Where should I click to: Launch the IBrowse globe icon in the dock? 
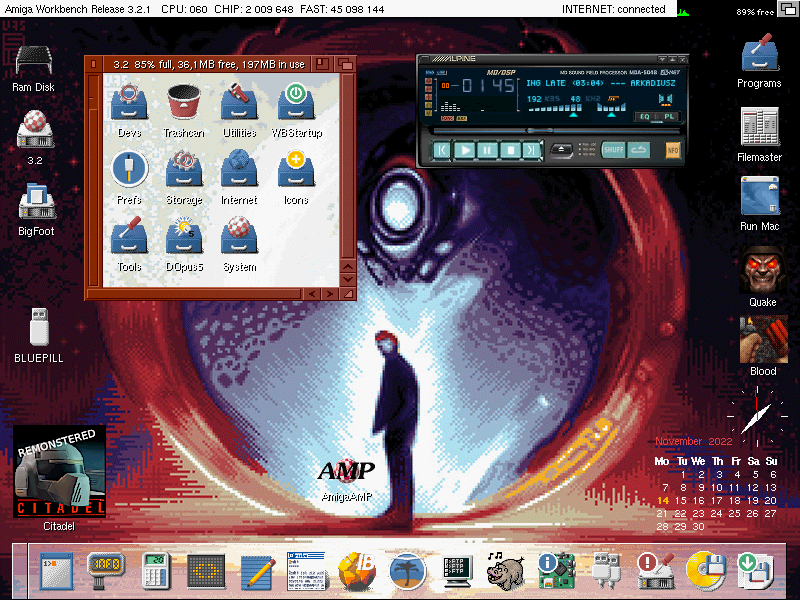[357, 572]
